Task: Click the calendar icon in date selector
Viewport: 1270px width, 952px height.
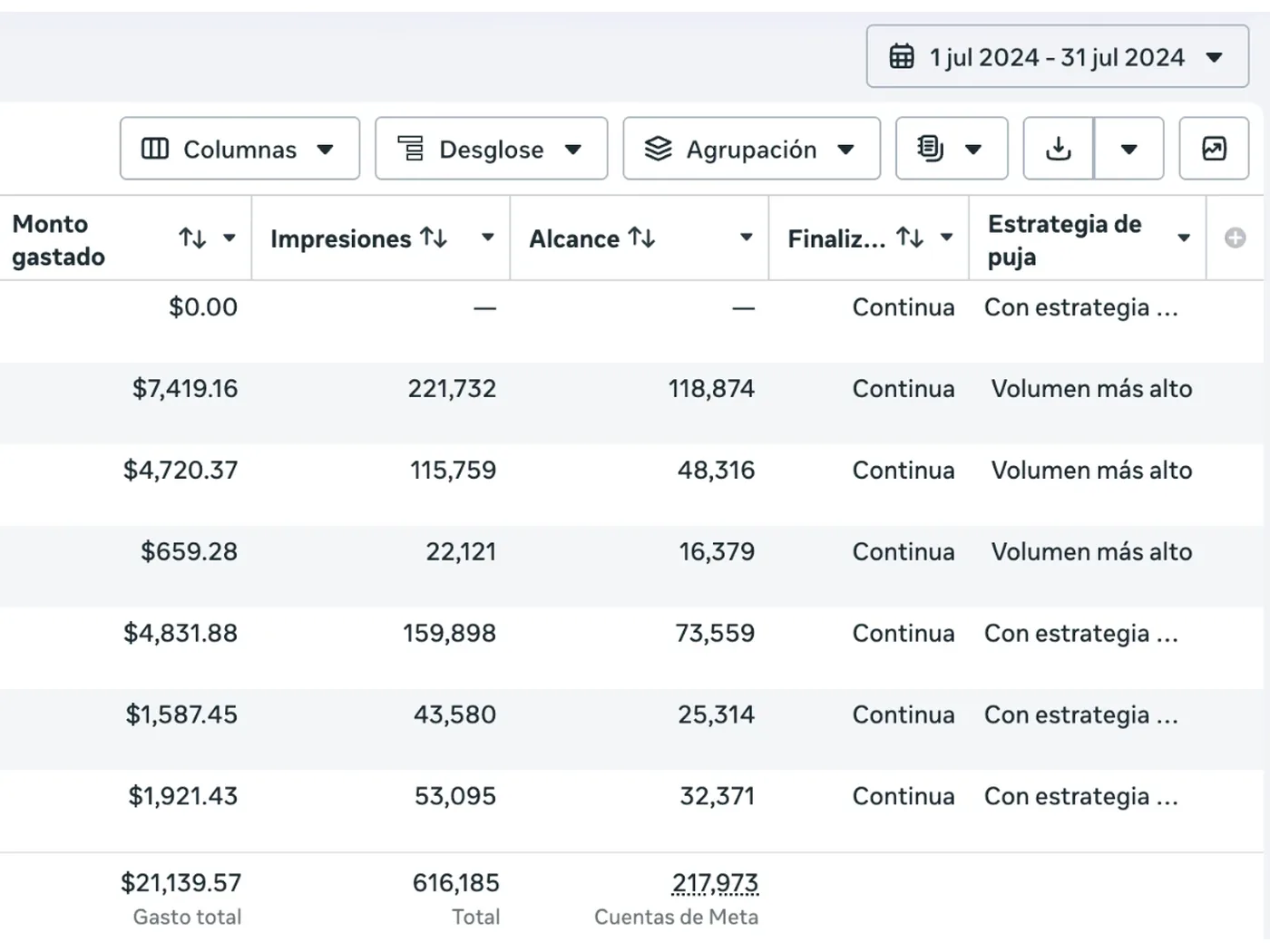Action: pyautogui.click(x=902, y=57)
